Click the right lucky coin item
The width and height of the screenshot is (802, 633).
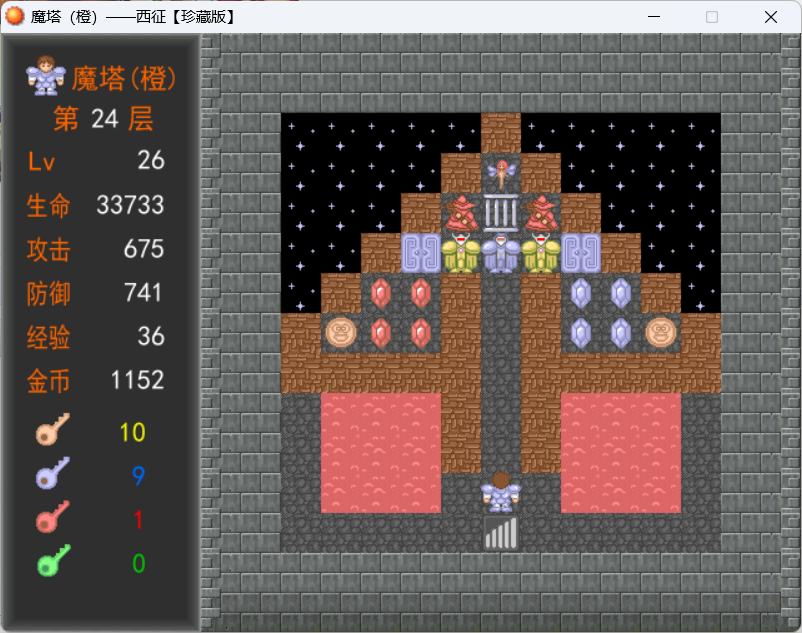pyautogui.click(x=660, y=333)
